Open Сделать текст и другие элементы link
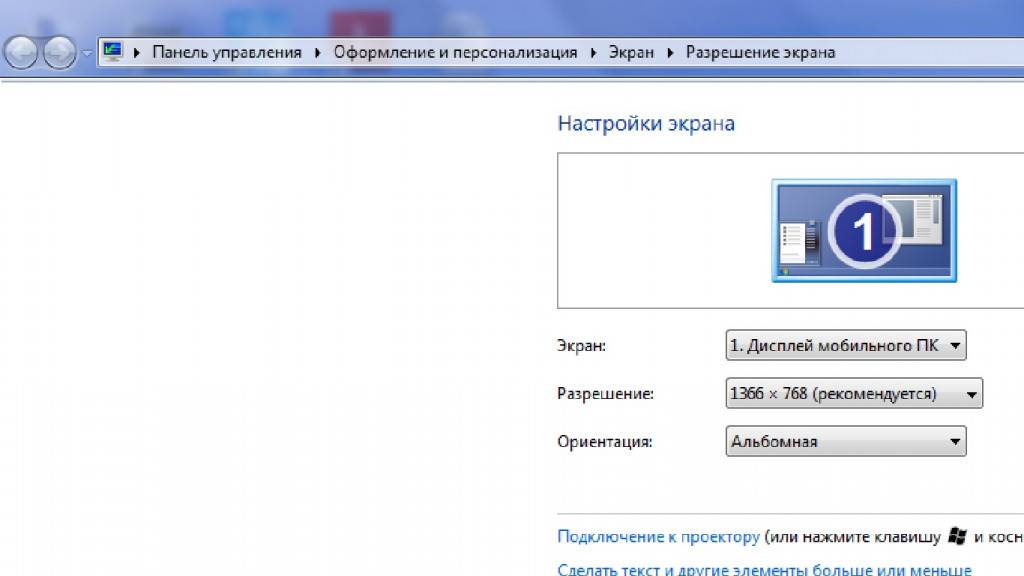Screen dimensions: 1024x576 click(x=764, y=569)
